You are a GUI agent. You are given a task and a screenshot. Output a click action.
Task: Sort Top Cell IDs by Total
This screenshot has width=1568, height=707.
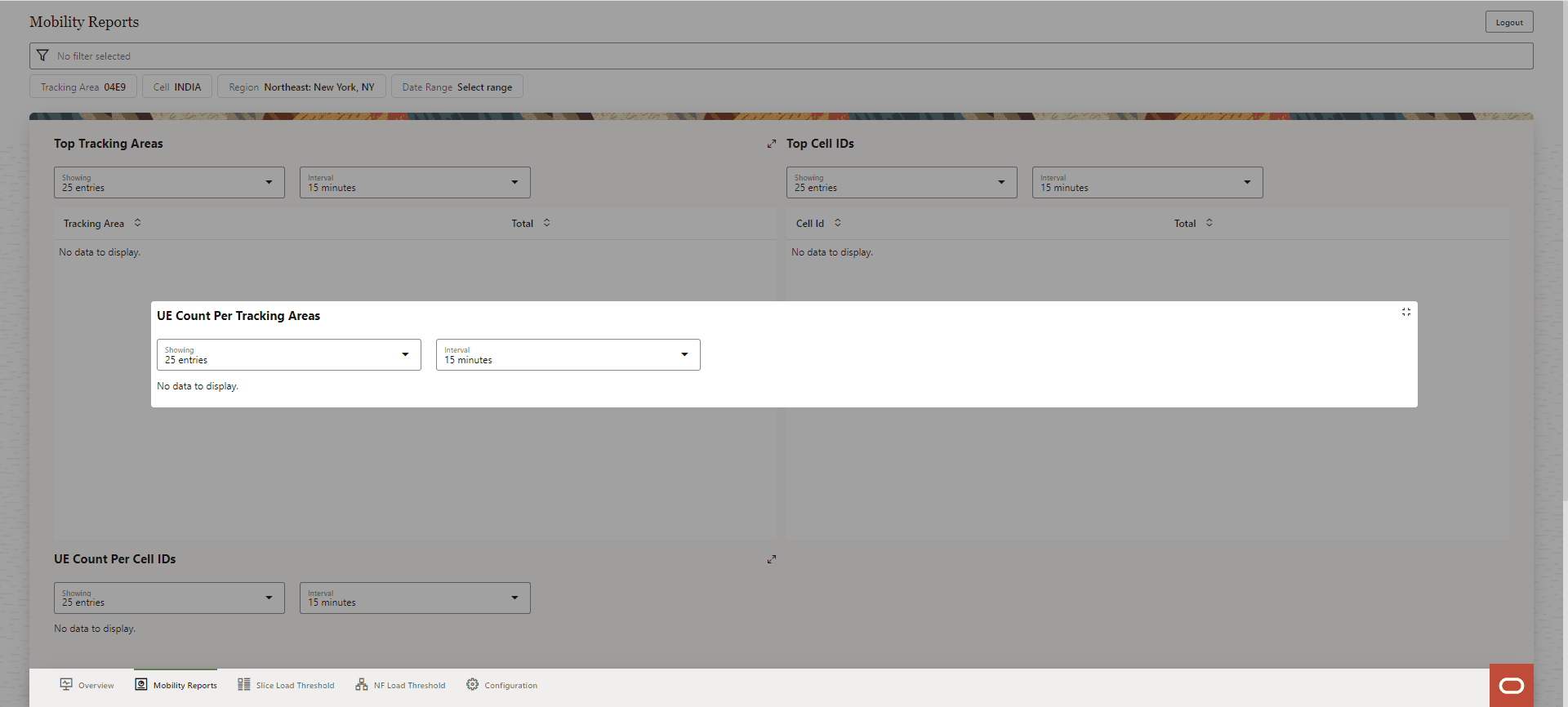pos(1209,223)
